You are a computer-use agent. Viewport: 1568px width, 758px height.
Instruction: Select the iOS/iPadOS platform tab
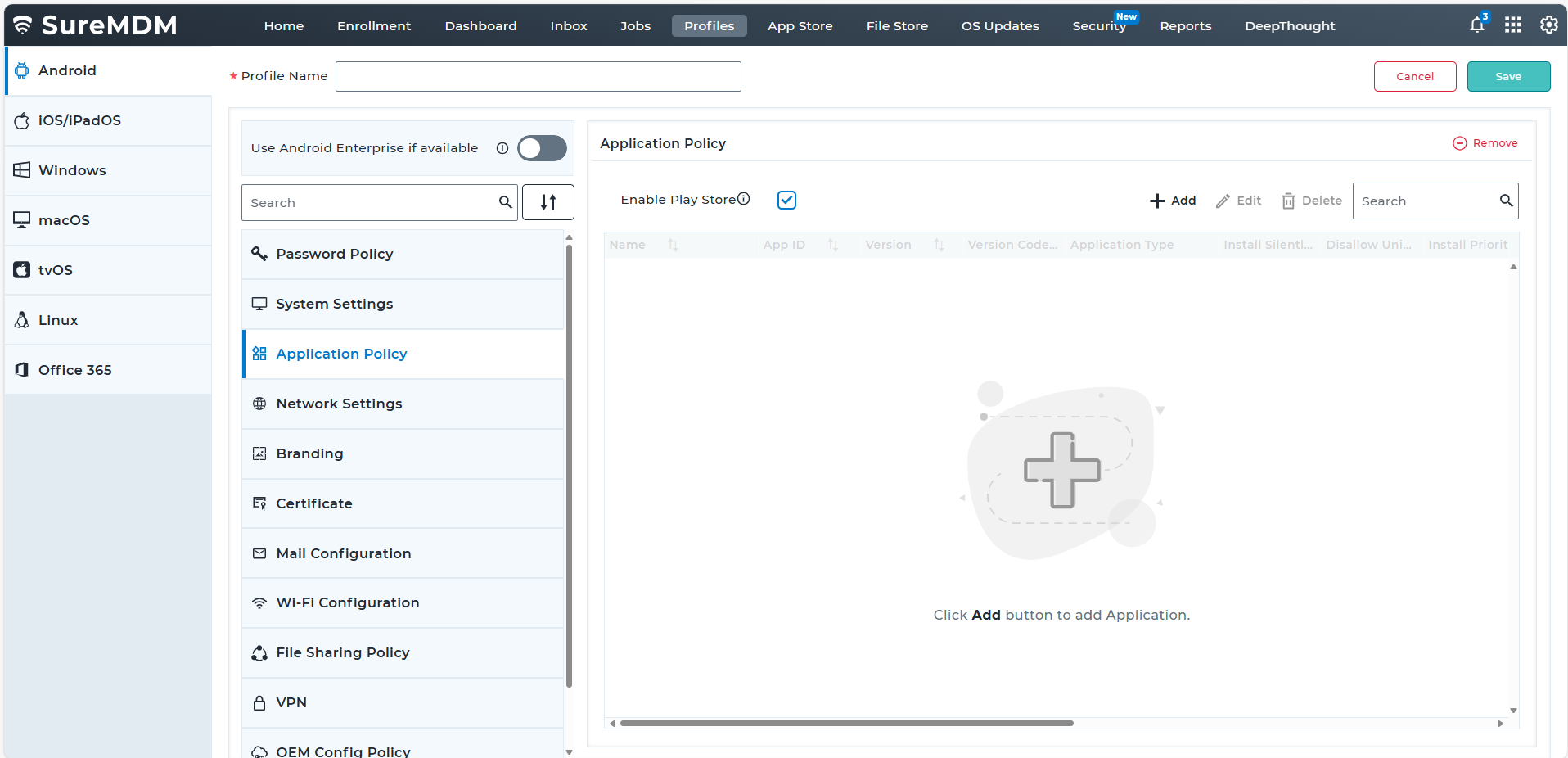[79, 120]
